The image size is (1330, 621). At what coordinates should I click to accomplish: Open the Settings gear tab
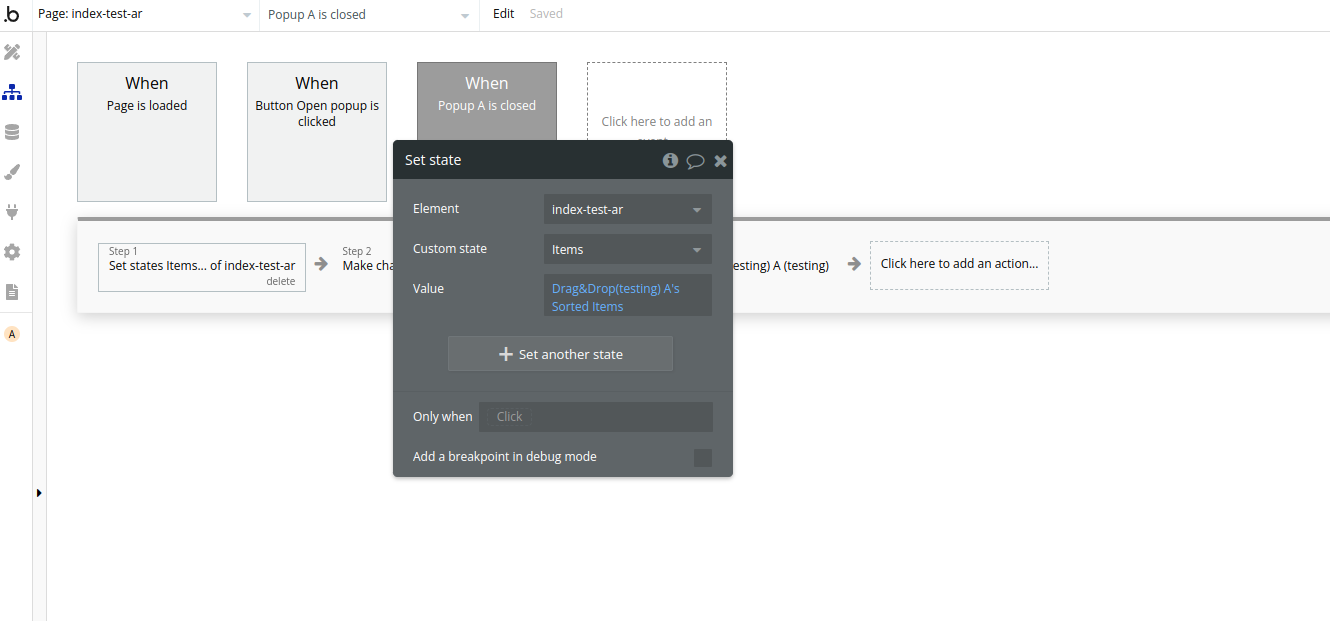click(x=12, y=252)
